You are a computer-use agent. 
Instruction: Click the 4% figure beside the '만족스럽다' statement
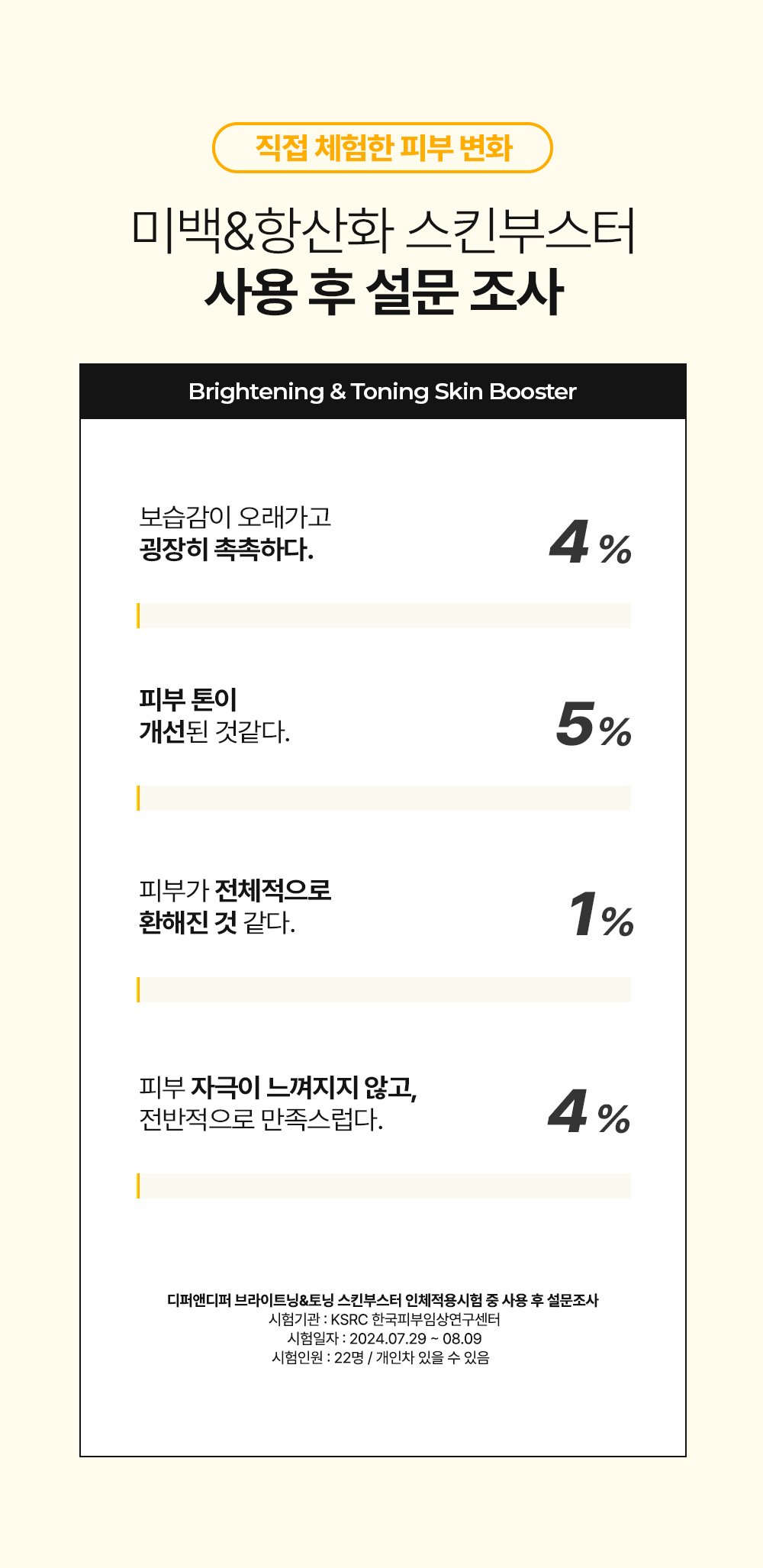coord(588,1114)
